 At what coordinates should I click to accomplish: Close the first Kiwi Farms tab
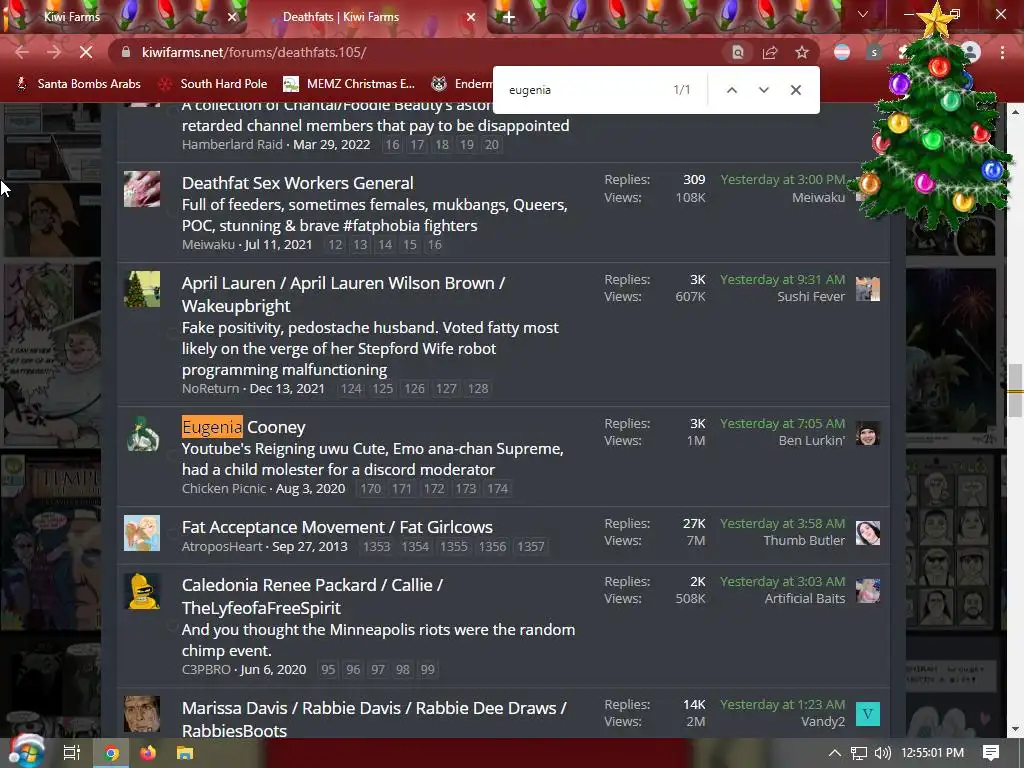point(232,17)
